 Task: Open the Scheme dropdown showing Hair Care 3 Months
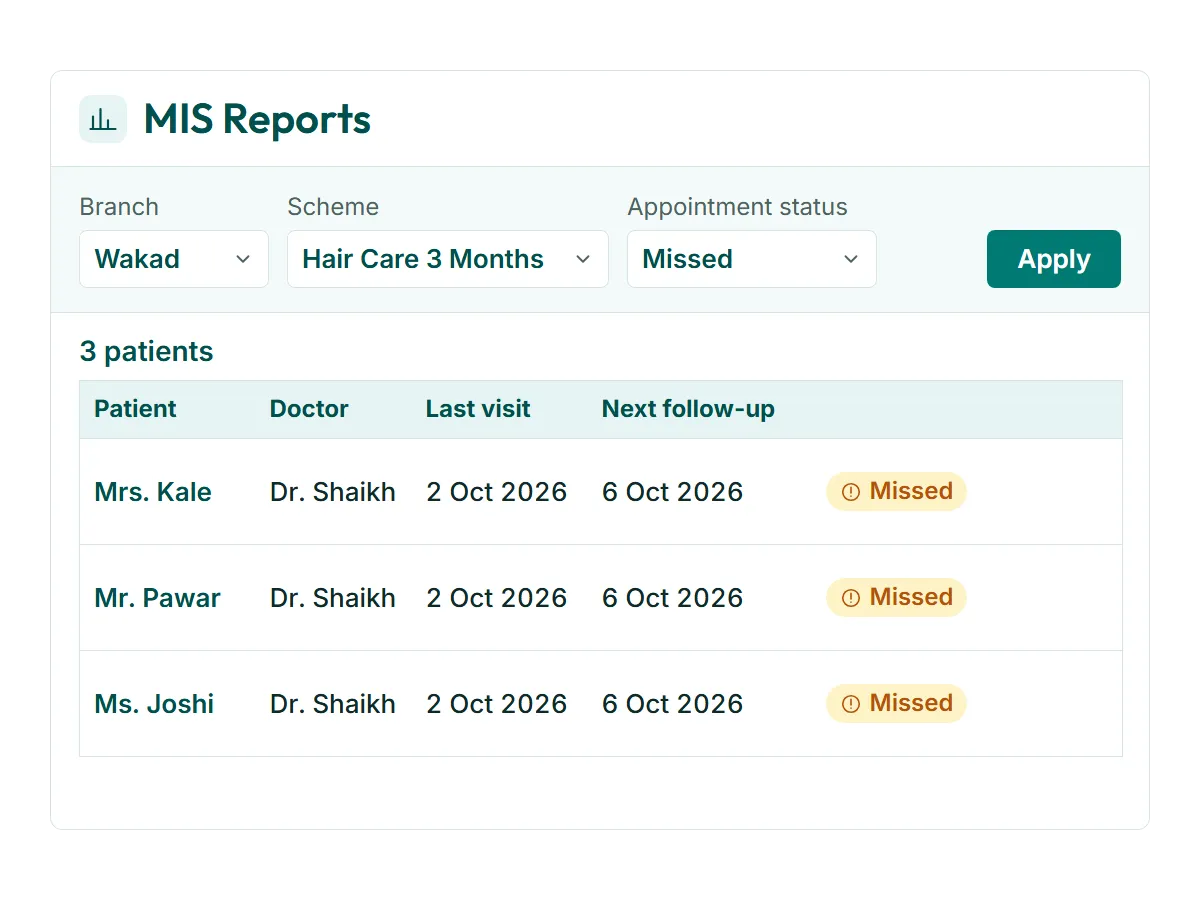448,259
